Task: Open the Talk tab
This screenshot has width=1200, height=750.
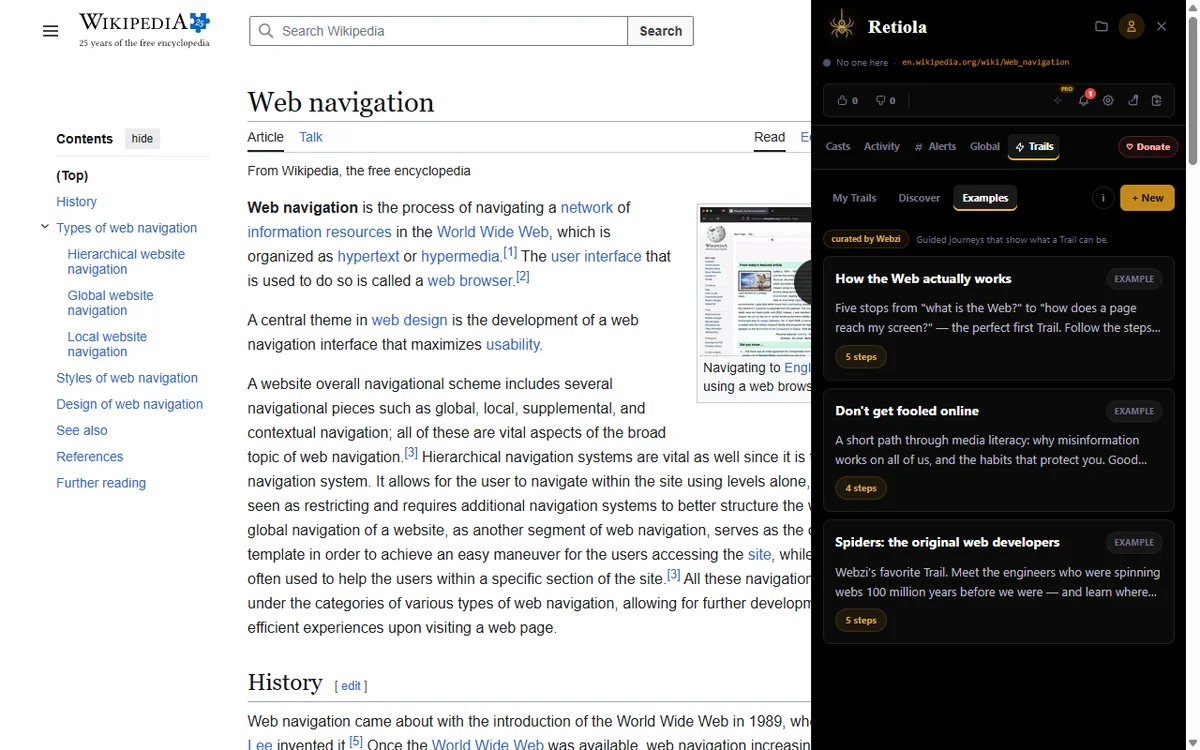Action: click(311, 137)
